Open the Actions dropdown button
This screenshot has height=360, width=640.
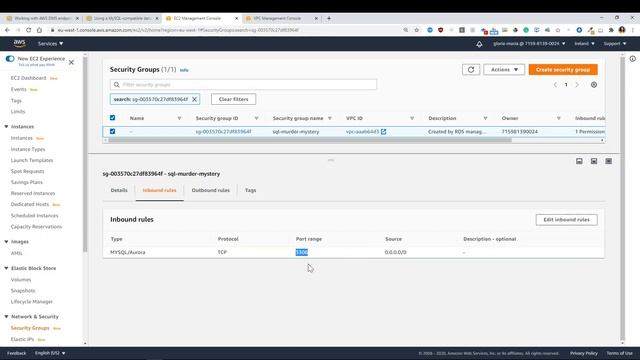504,70
